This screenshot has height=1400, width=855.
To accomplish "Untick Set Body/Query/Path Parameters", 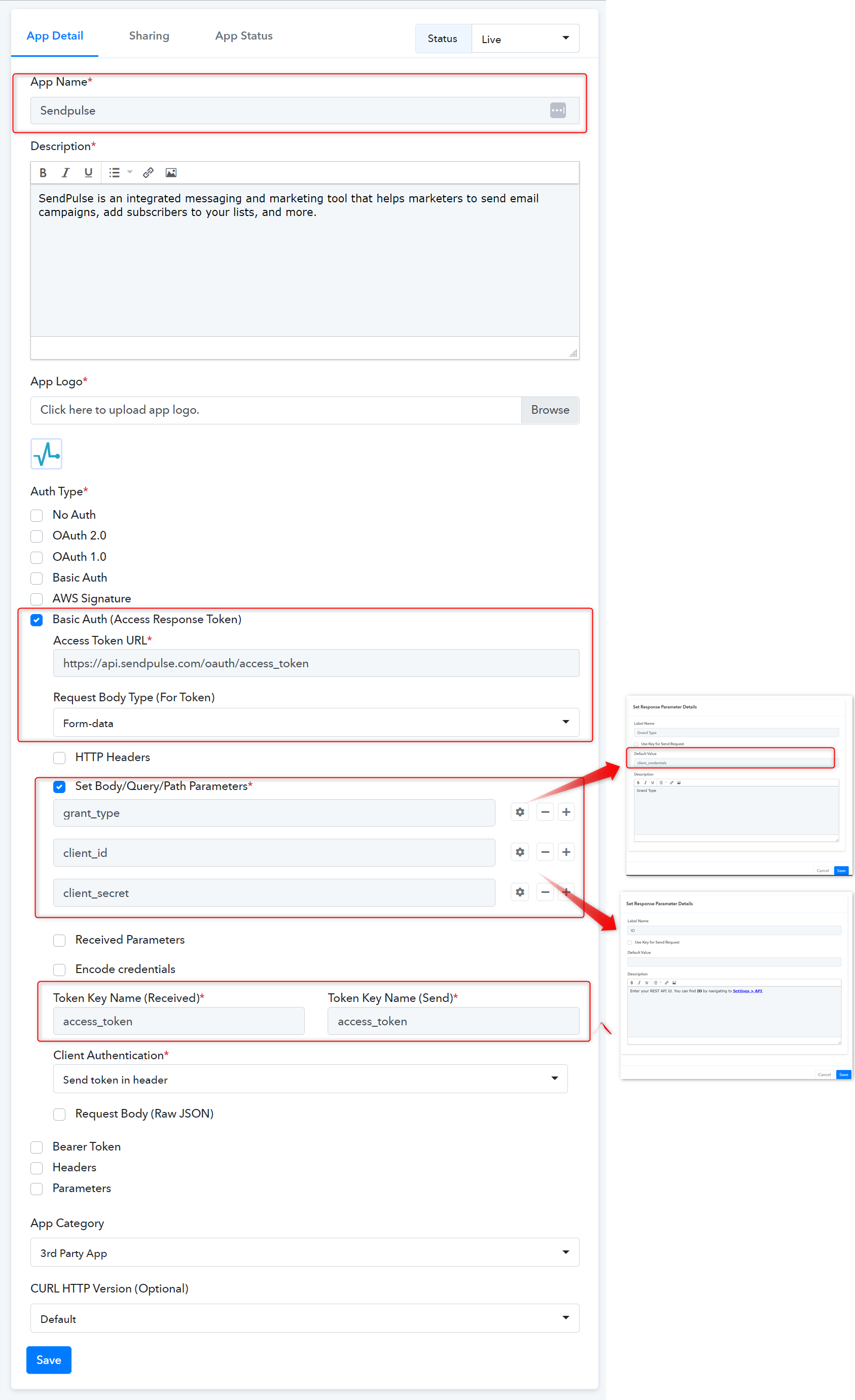I will tap(60, 787).
